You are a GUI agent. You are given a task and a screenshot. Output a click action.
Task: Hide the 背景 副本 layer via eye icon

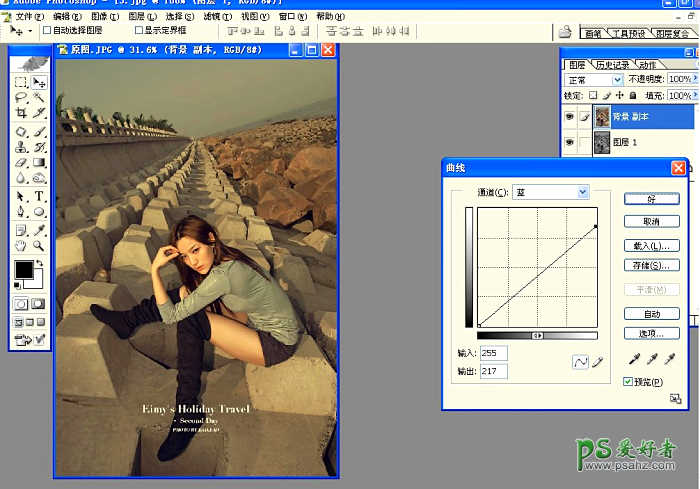(x=569, y=117)
